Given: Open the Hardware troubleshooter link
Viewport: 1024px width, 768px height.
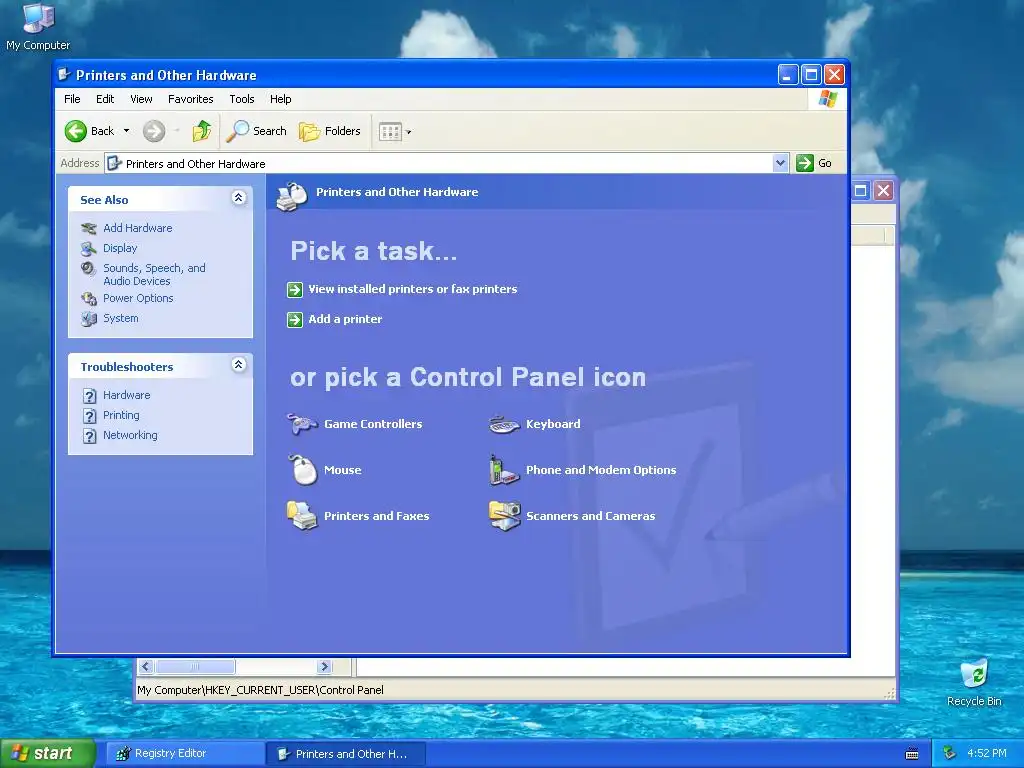Looking at the screenshot, I should pyautogui.click(x=127, y=395).
